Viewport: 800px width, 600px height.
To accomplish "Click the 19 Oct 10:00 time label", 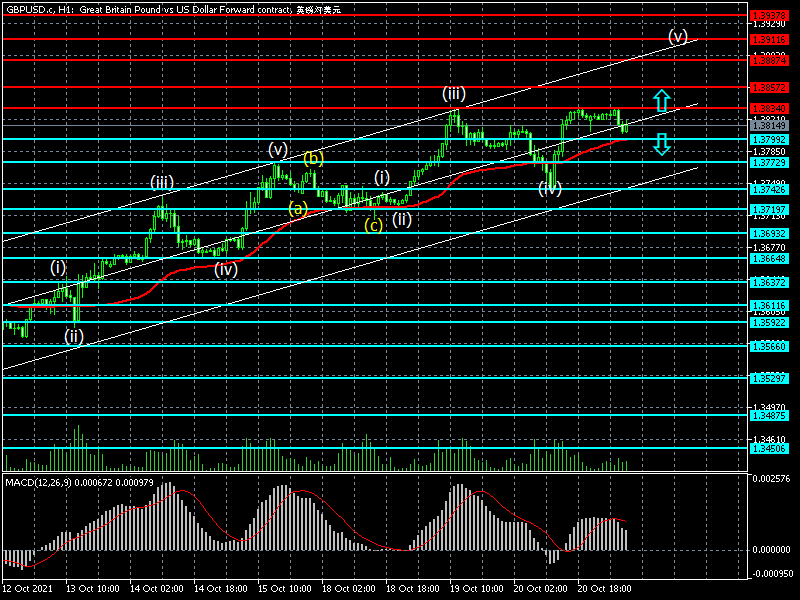I will click(477, 588).
